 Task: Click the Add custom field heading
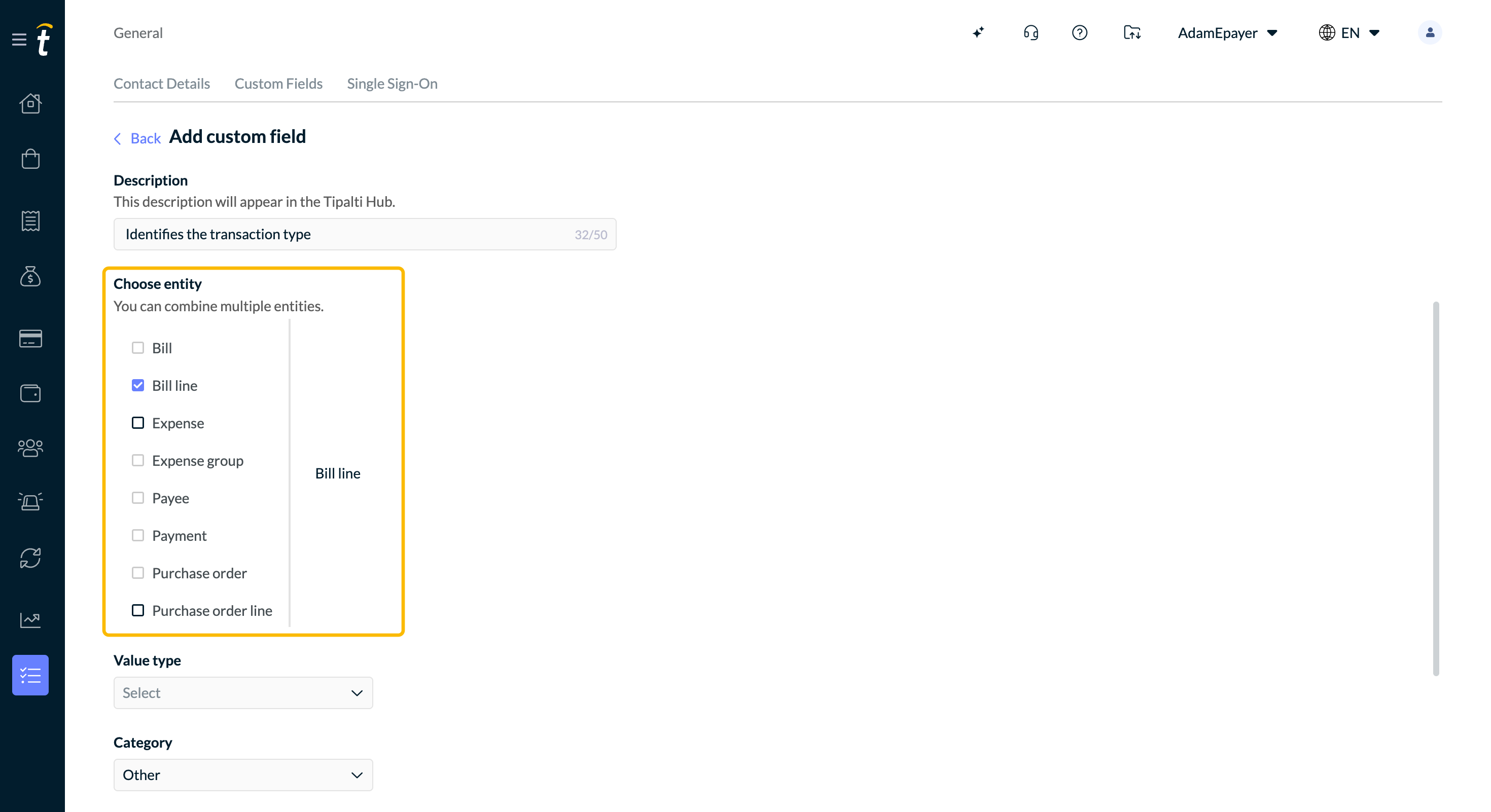[x=237, y=136]
